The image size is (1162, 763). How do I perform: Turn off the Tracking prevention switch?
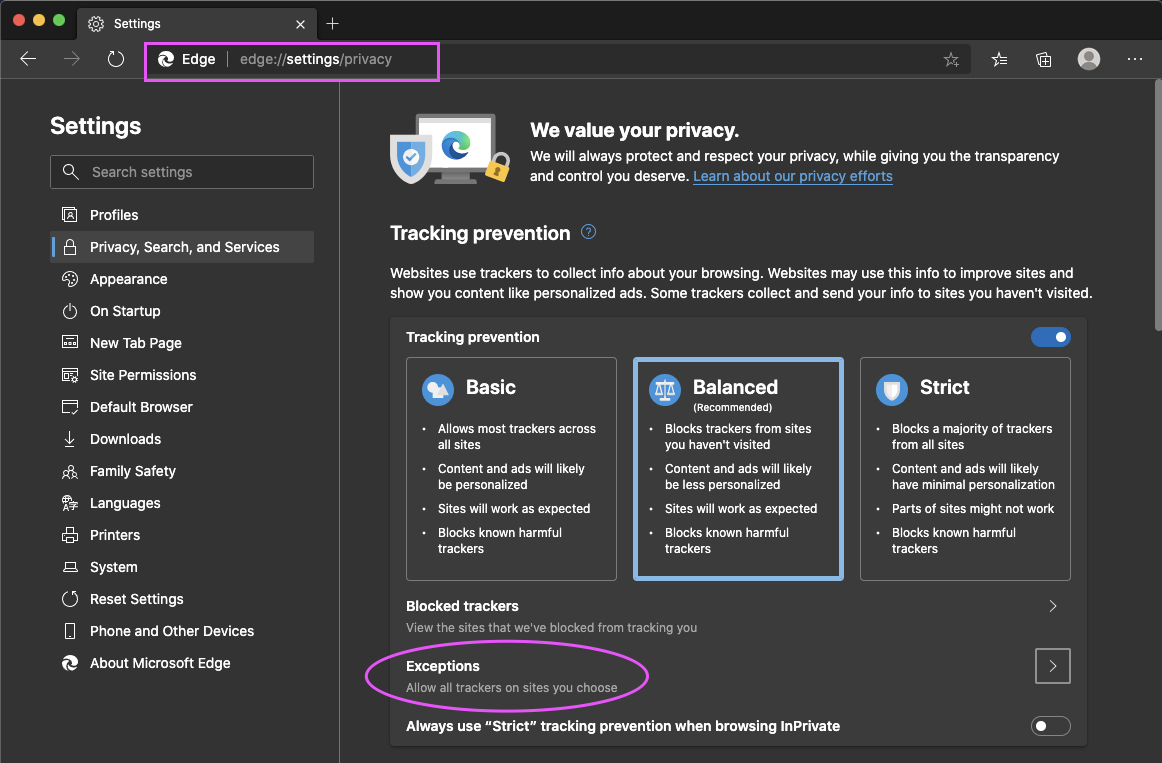pos(1051,337)
